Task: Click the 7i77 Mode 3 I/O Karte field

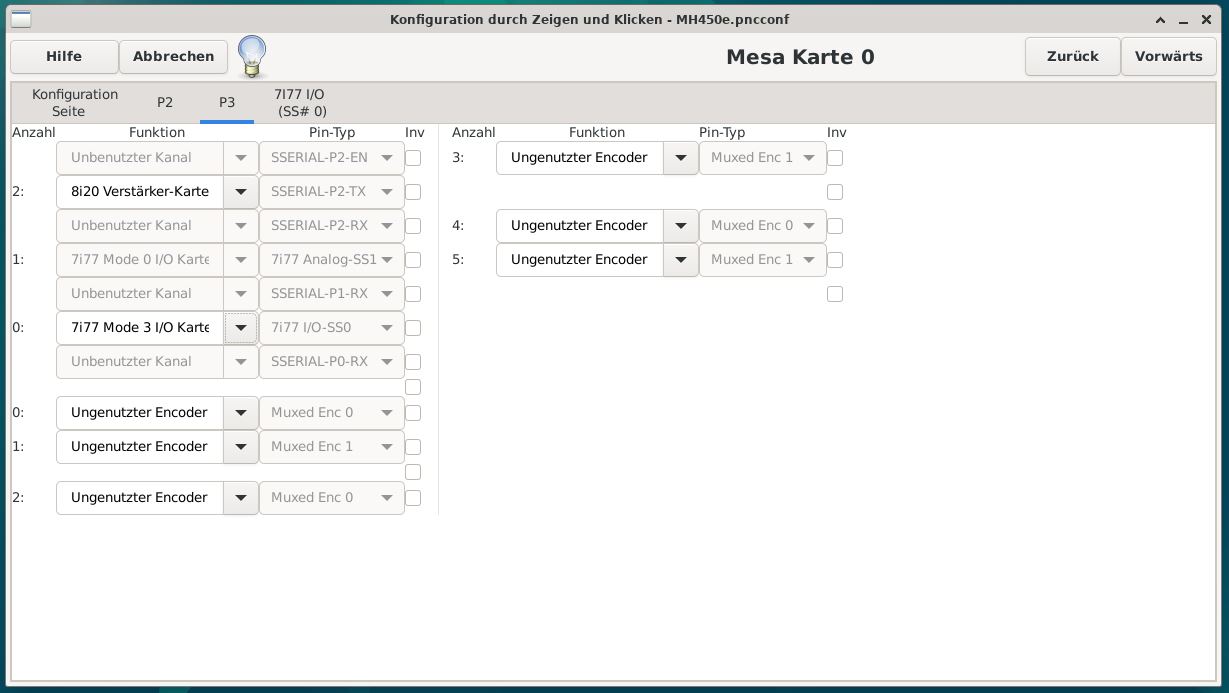Action: point(140,328)
